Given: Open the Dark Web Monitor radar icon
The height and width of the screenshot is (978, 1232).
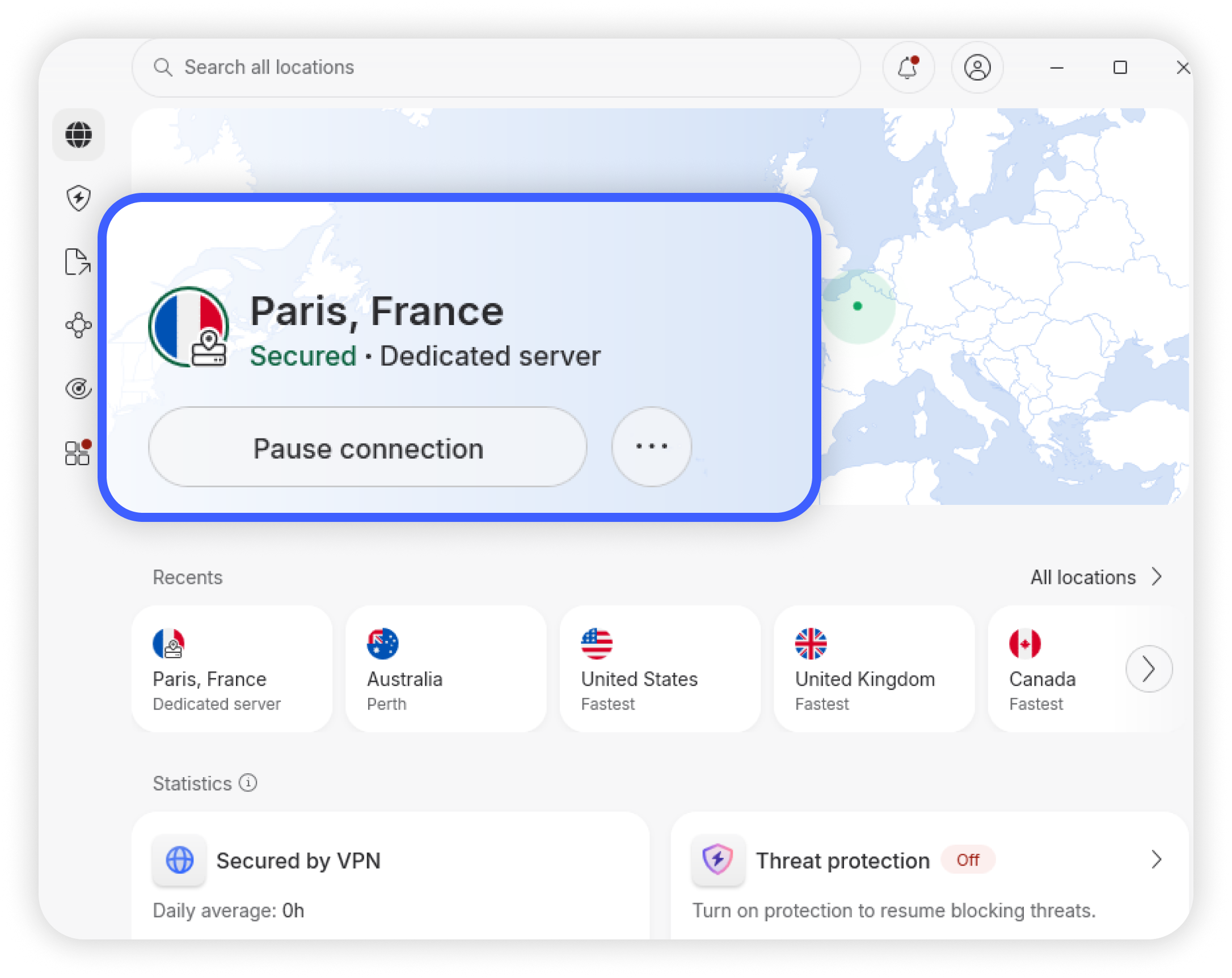Looking at the screenshot, I should [78, 389].
